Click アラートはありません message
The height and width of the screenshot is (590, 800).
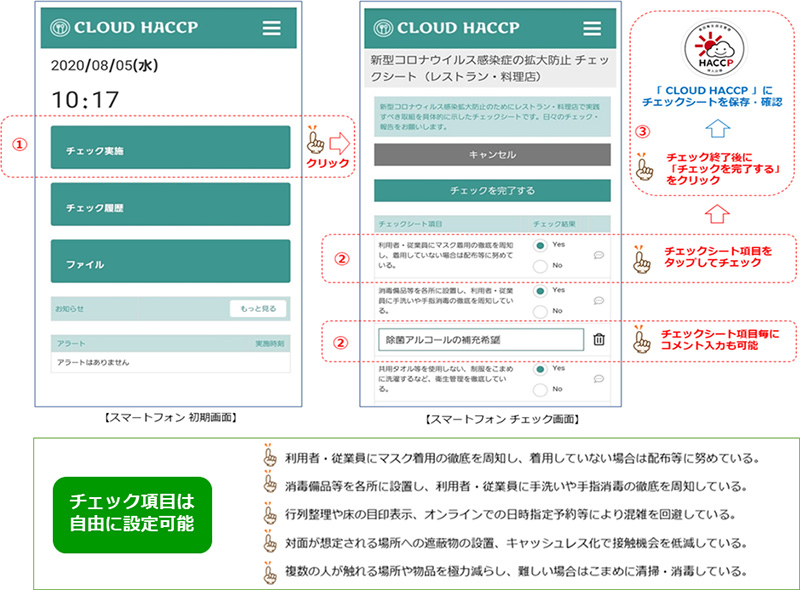tap(93, 362)
